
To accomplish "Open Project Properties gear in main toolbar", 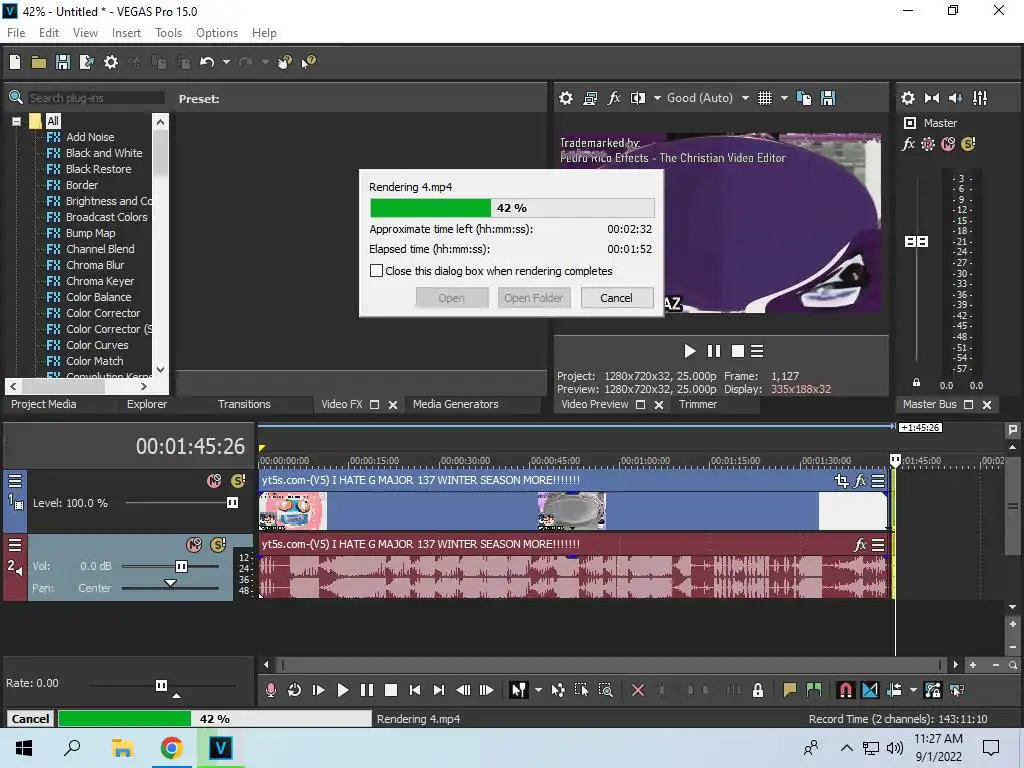I will (x=111, y=62).
